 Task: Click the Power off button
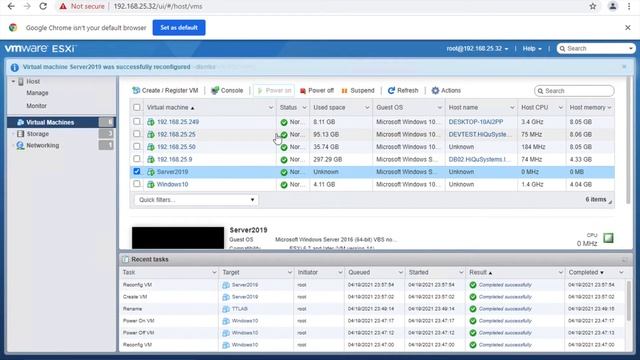click(x=317, y=91)
